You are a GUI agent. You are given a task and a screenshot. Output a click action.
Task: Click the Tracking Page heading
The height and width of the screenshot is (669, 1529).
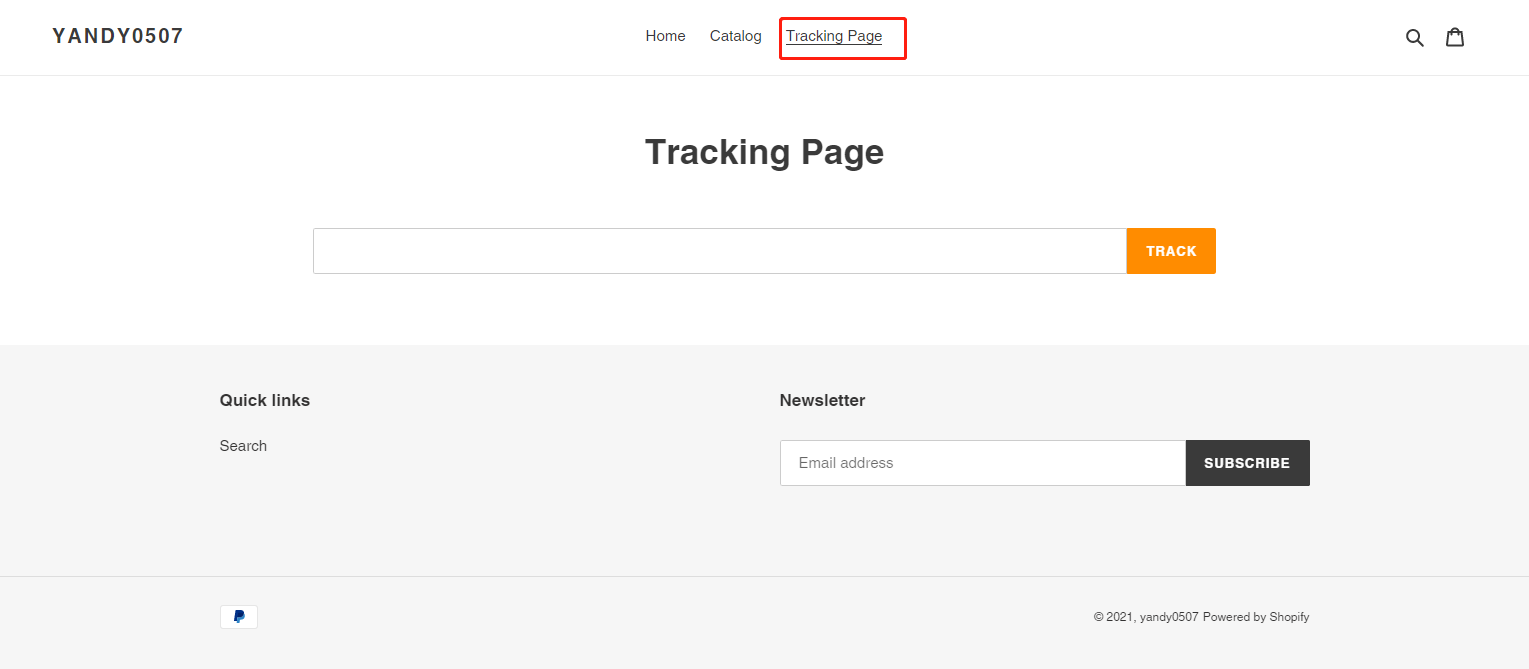coord(764,152)
